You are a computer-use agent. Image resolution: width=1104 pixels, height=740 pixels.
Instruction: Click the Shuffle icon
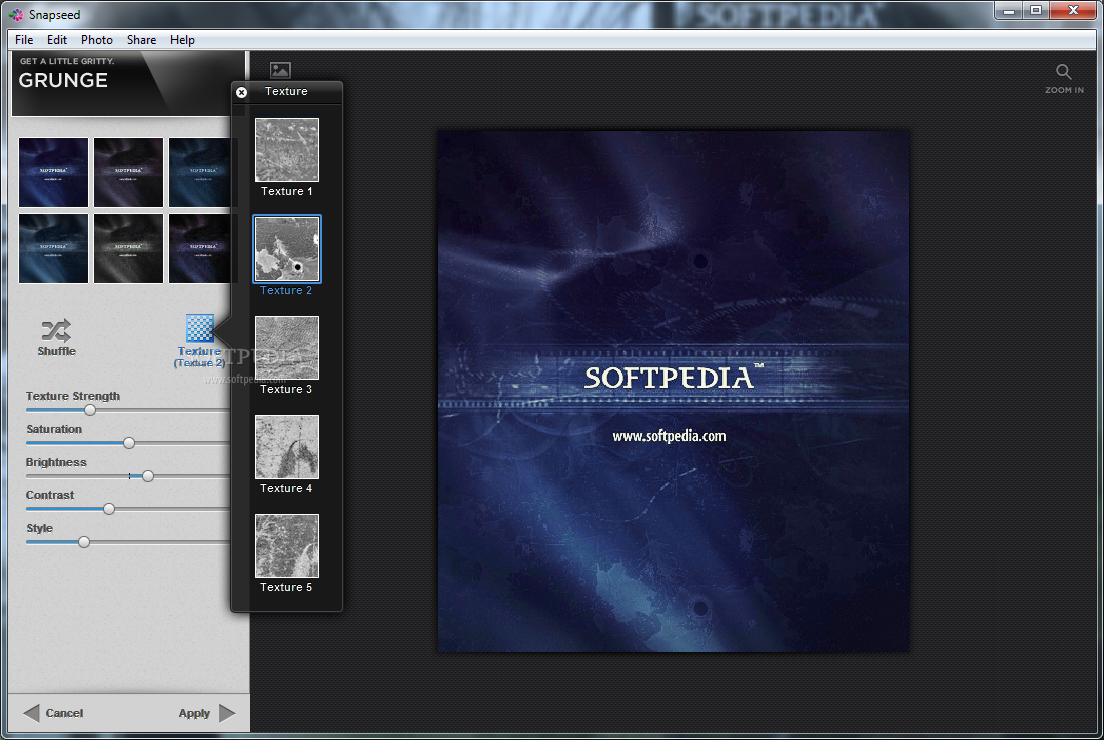click(x=56, y=330)
